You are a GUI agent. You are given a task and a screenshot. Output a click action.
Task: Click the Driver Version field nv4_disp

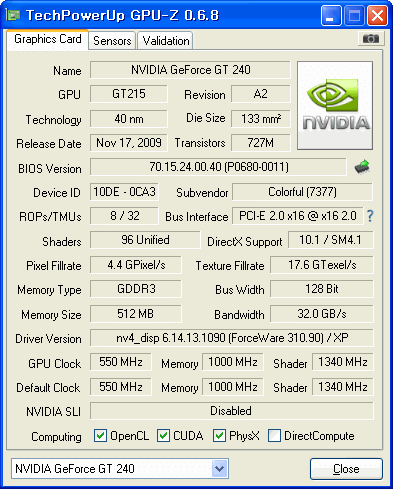[232, 338]
